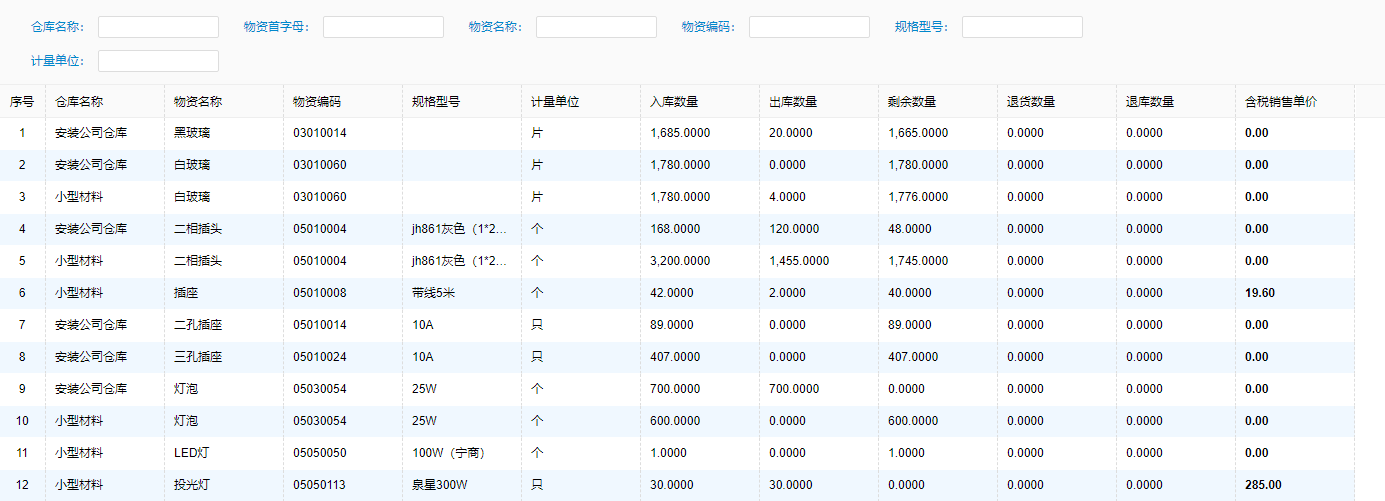Click the 600.0000 remaining cell in row 10

[913, 421]
